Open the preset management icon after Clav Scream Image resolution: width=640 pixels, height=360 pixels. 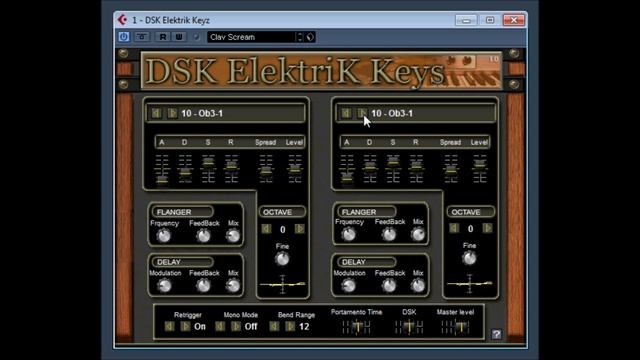[x=310, y=37]
